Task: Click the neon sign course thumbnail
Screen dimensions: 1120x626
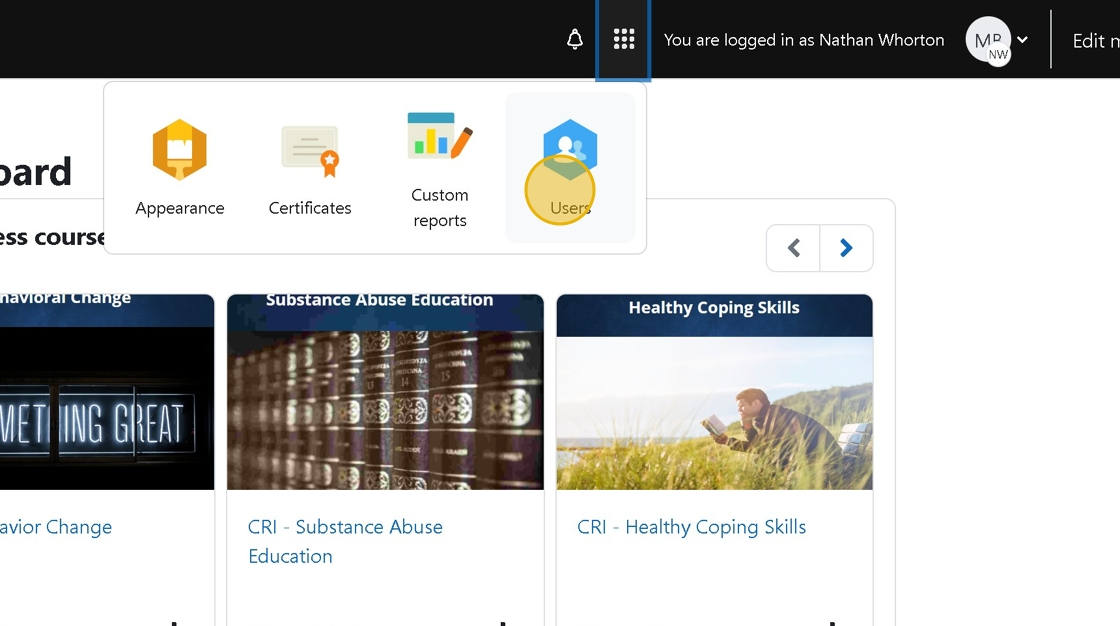Action: pyautogui.click(x=107, y=392)
